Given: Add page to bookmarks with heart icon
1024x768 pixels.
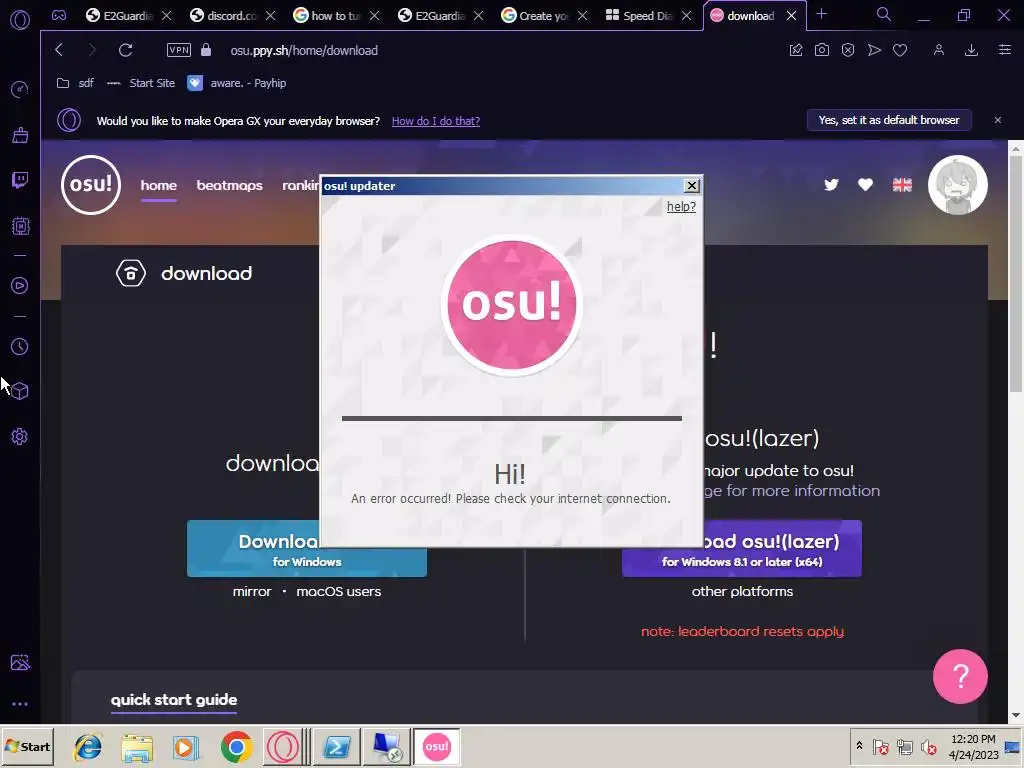Looking at the screenshot, I should click(900, 50).
